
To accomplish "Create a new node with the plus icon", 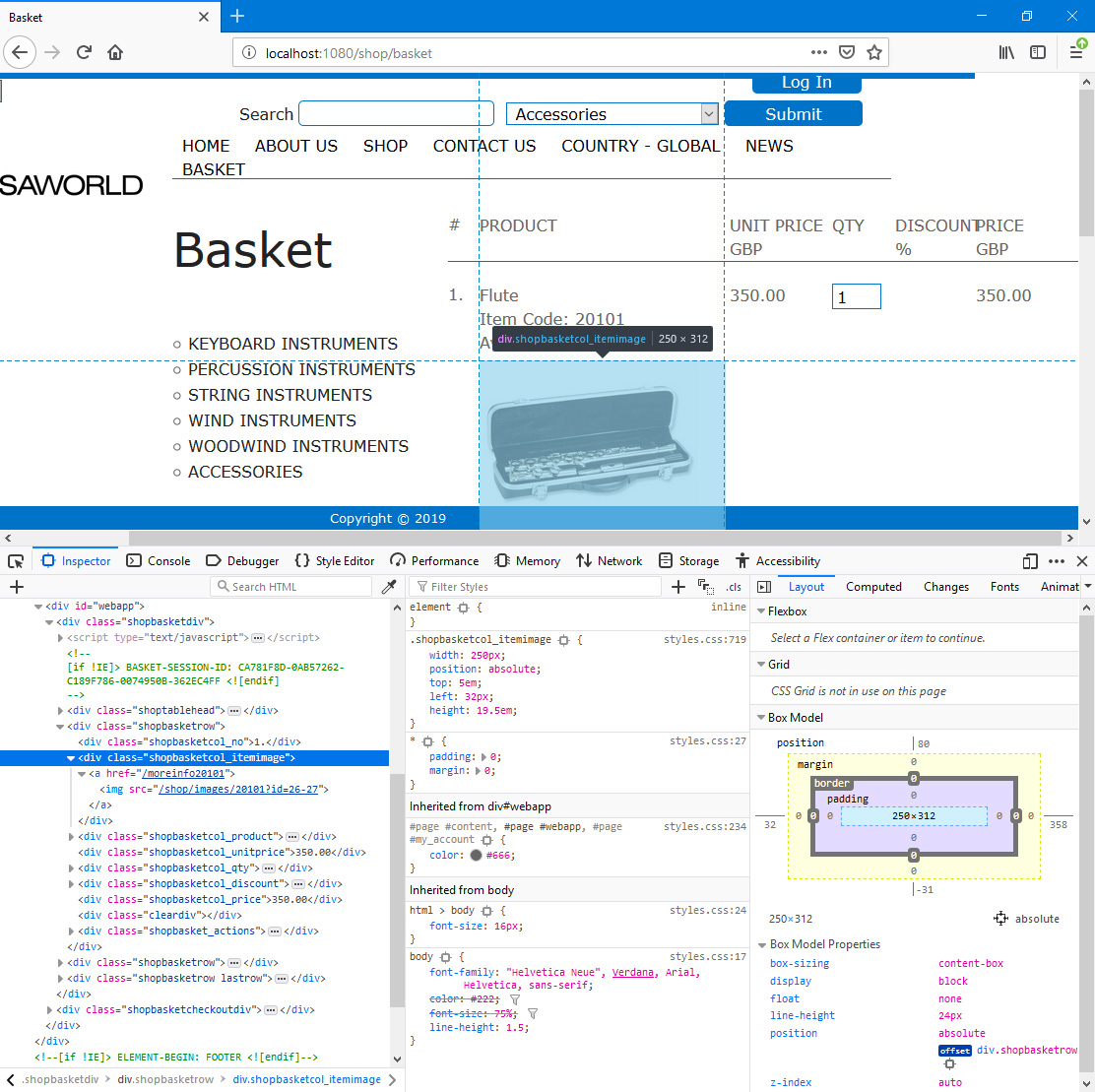I will coord(17,587).
